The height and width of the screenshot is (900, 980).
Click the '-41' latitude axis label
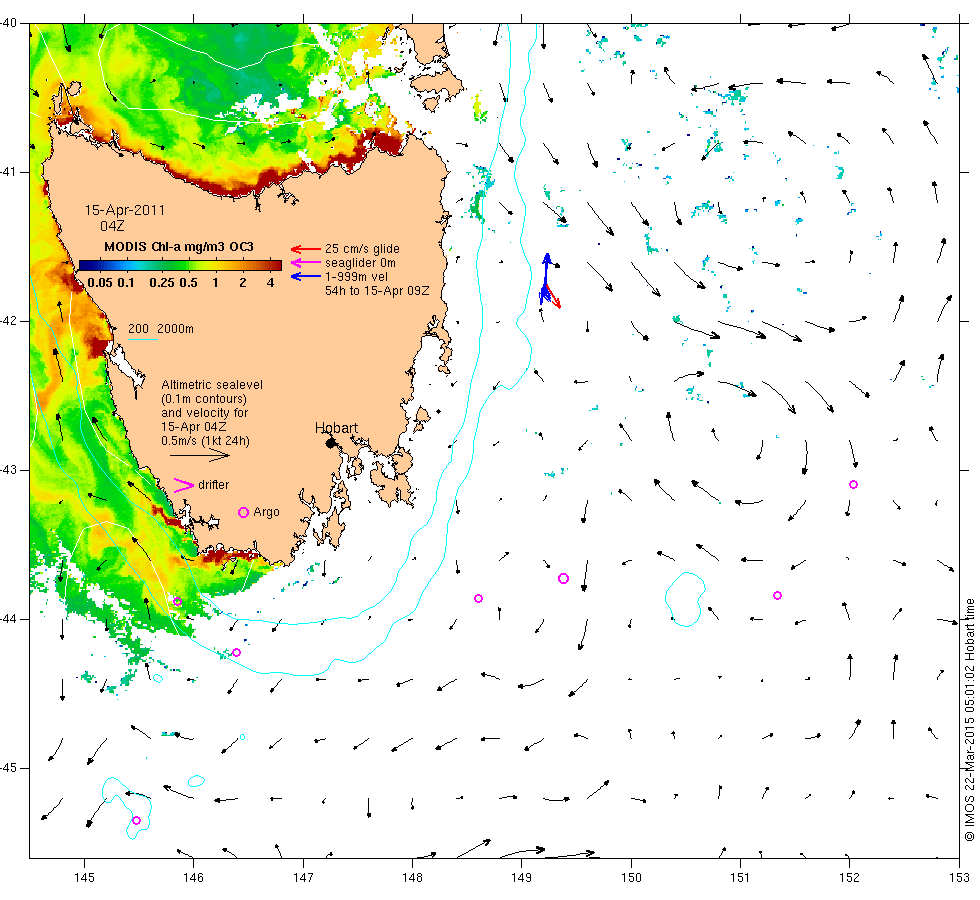click(x=9, y=172)
